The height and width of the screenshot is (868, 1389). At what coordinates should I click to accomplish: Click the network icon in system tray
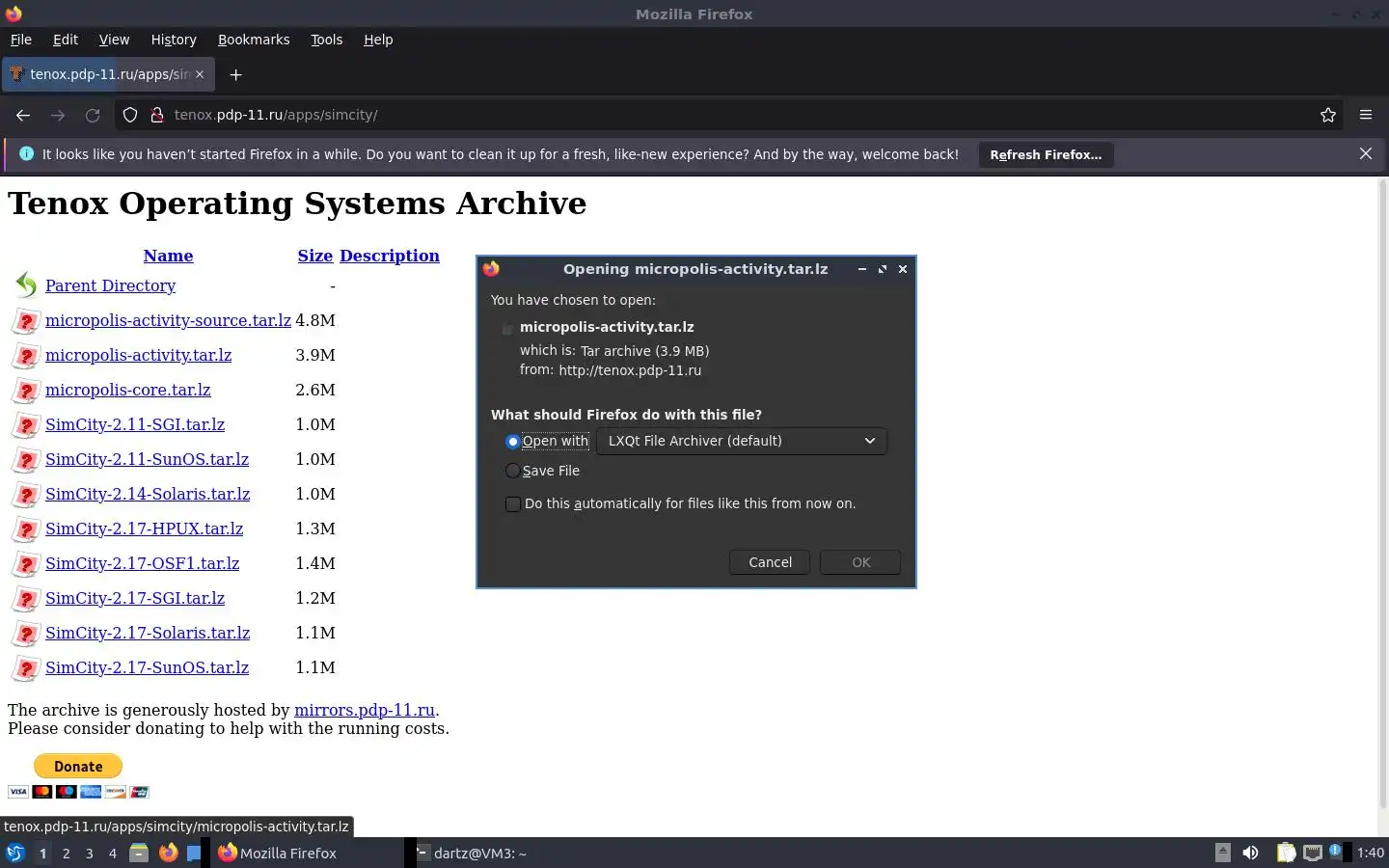1313,853
